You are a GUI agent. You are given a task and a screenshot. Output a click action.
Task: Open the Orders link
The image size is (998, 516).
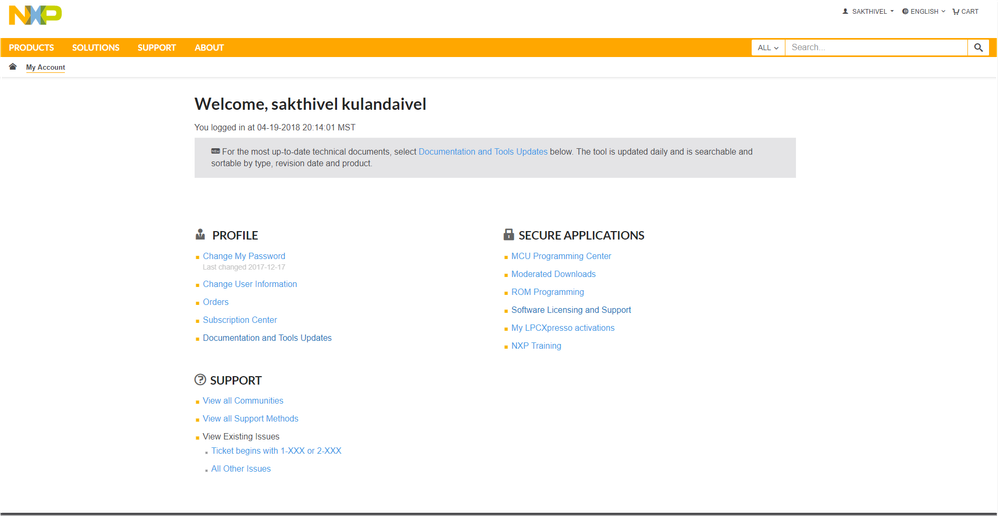[x=216, y=302]
